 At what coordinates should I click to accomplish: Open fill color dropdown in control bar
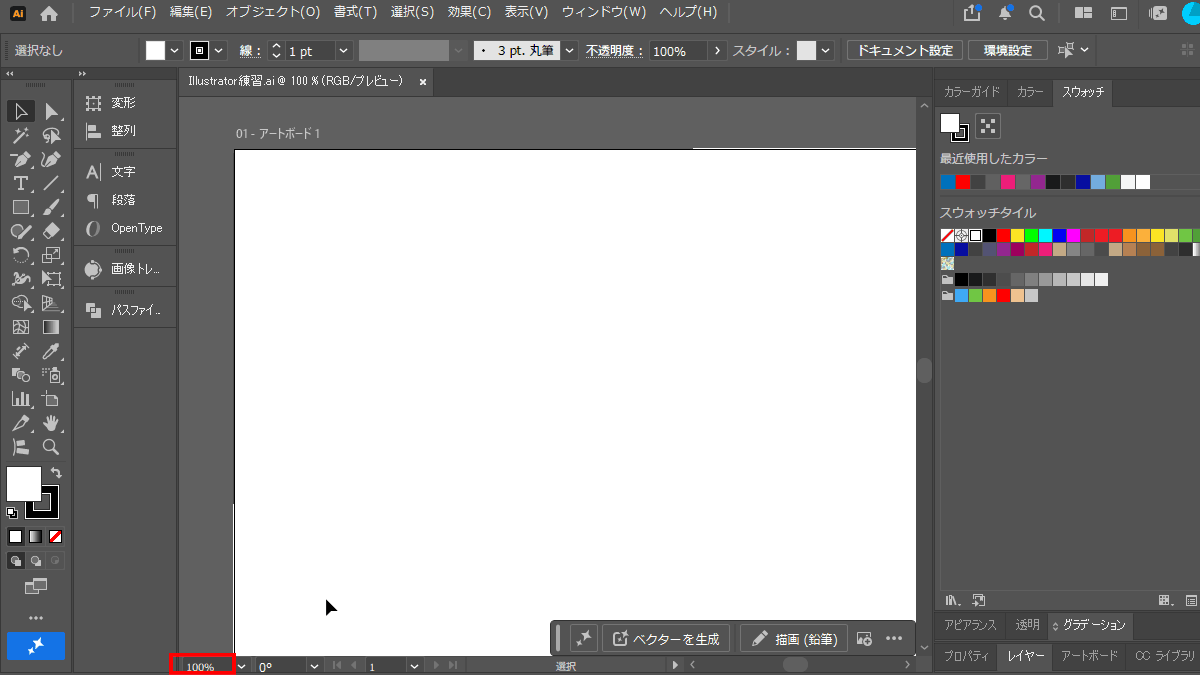click(x=175, y=51)
